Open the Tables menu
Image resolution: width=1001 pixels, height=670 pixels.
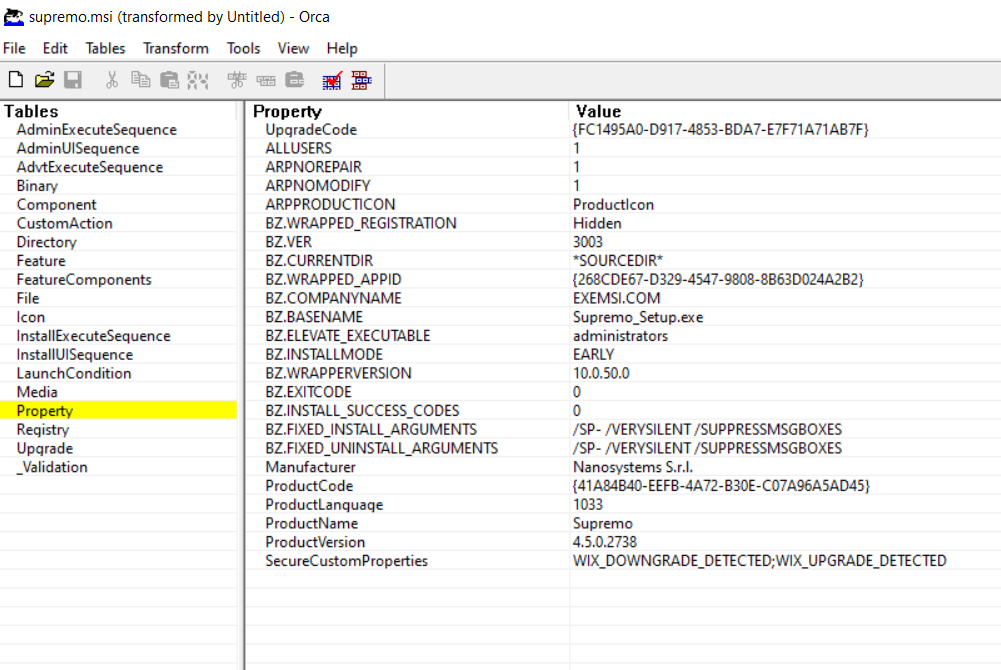point(105,48)
